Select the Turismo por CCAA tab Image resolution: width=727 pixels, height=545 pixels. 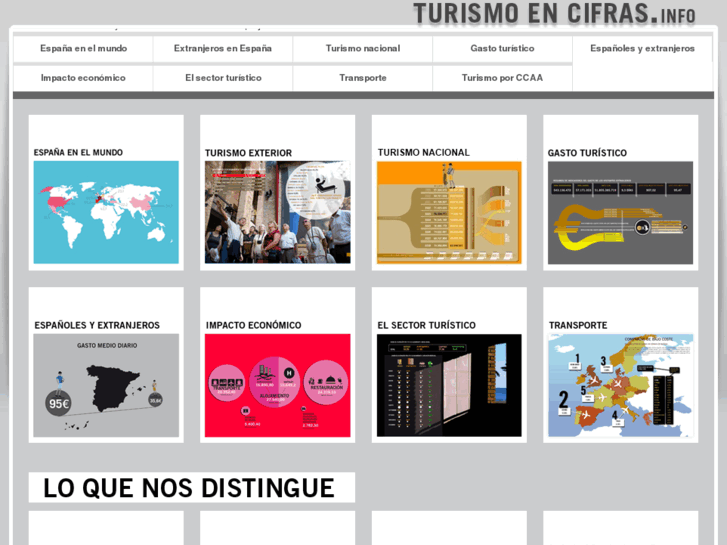[x=503, y=78]
